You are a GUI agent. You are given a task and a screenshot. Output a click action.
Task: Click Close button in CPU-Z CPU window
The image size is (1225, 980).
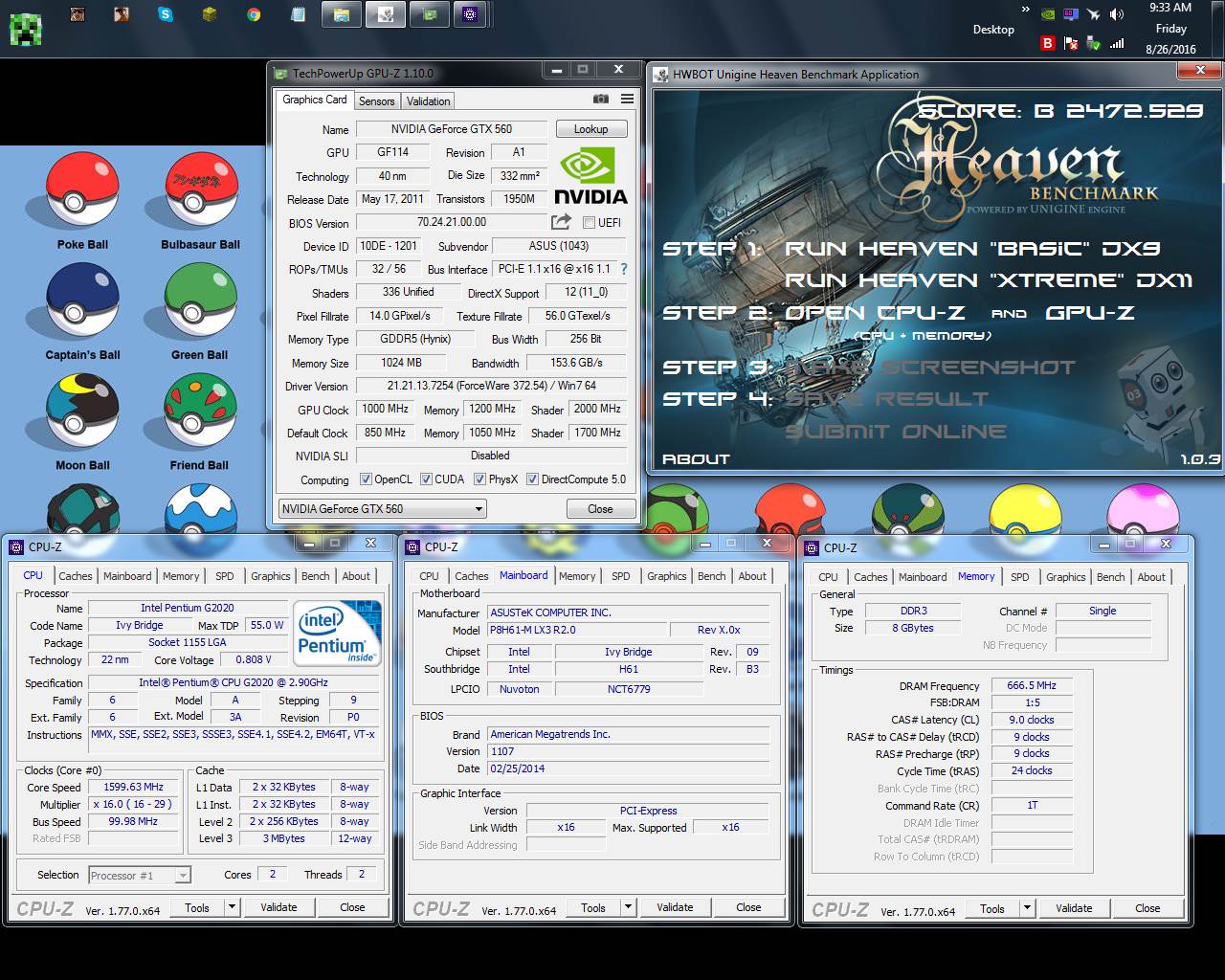pos(352,907)
